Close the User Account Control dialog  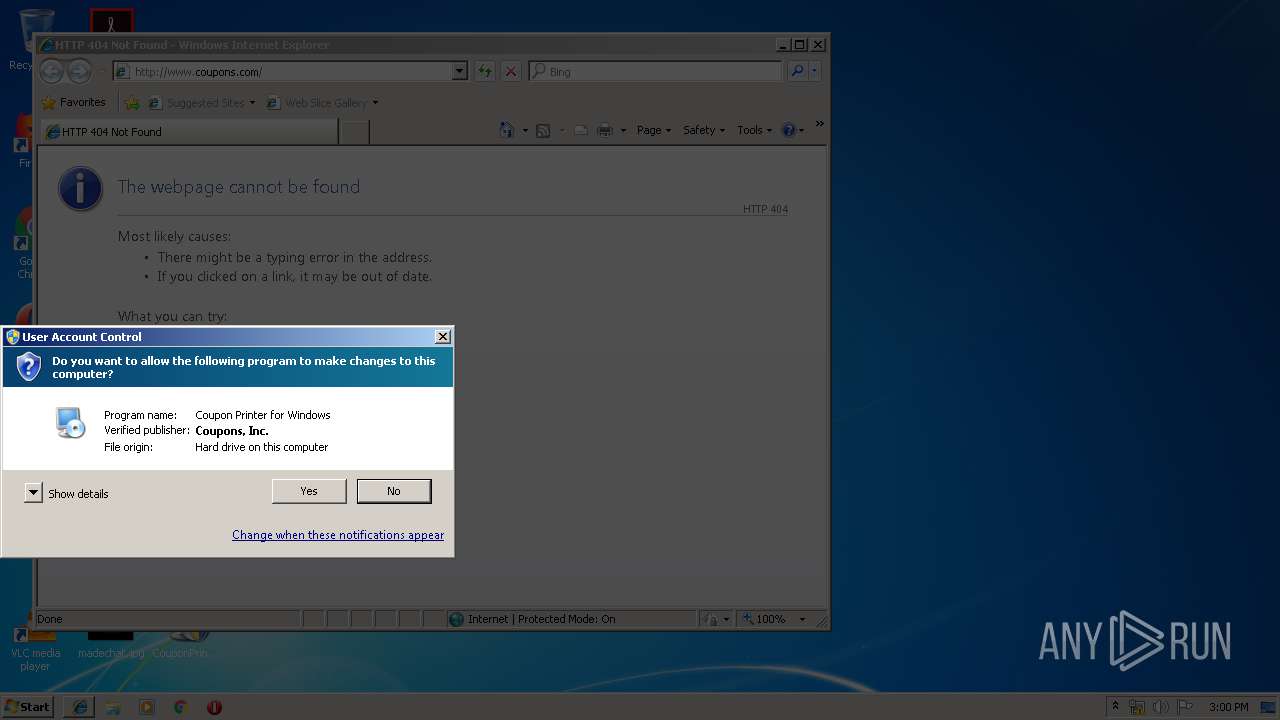click(443, 337)
